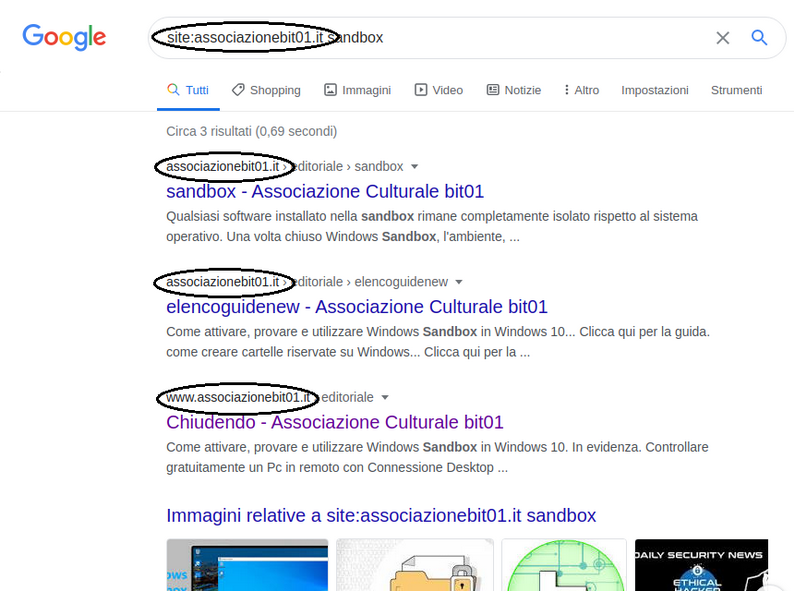
Task: Open Impostazioni settings menu
Action: (x=655, y=90)
